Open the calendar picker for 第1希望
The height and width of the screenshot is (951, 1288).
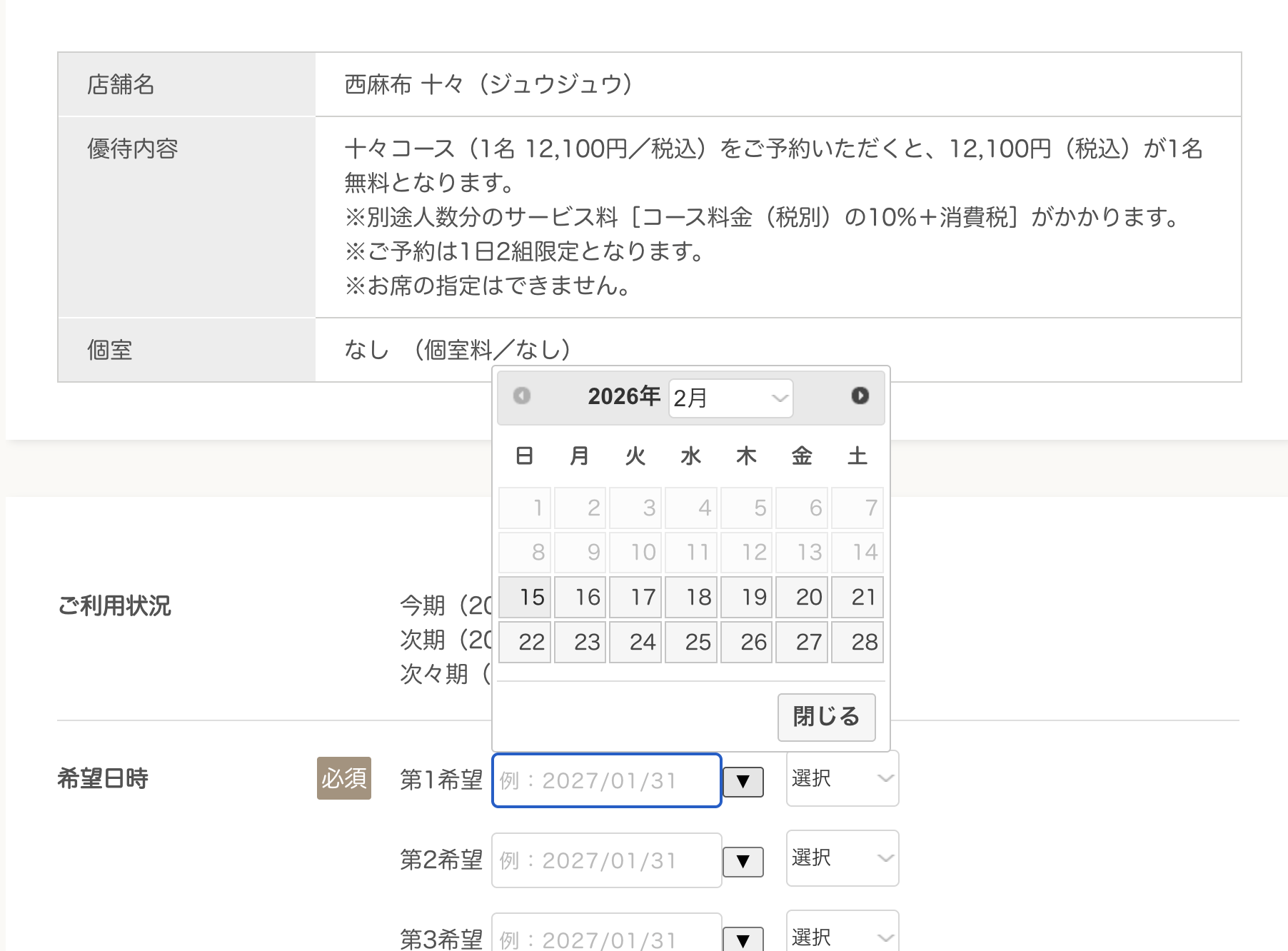pos(743,781)
